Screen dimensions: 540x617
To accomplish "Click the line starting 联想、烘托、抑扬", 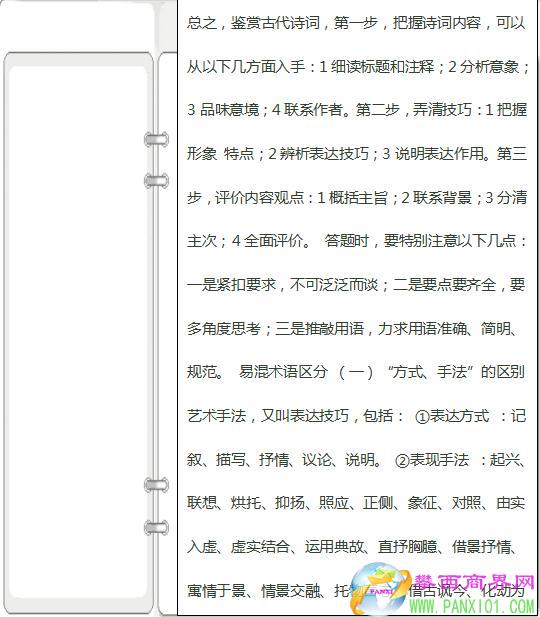I will coord(356,503).
